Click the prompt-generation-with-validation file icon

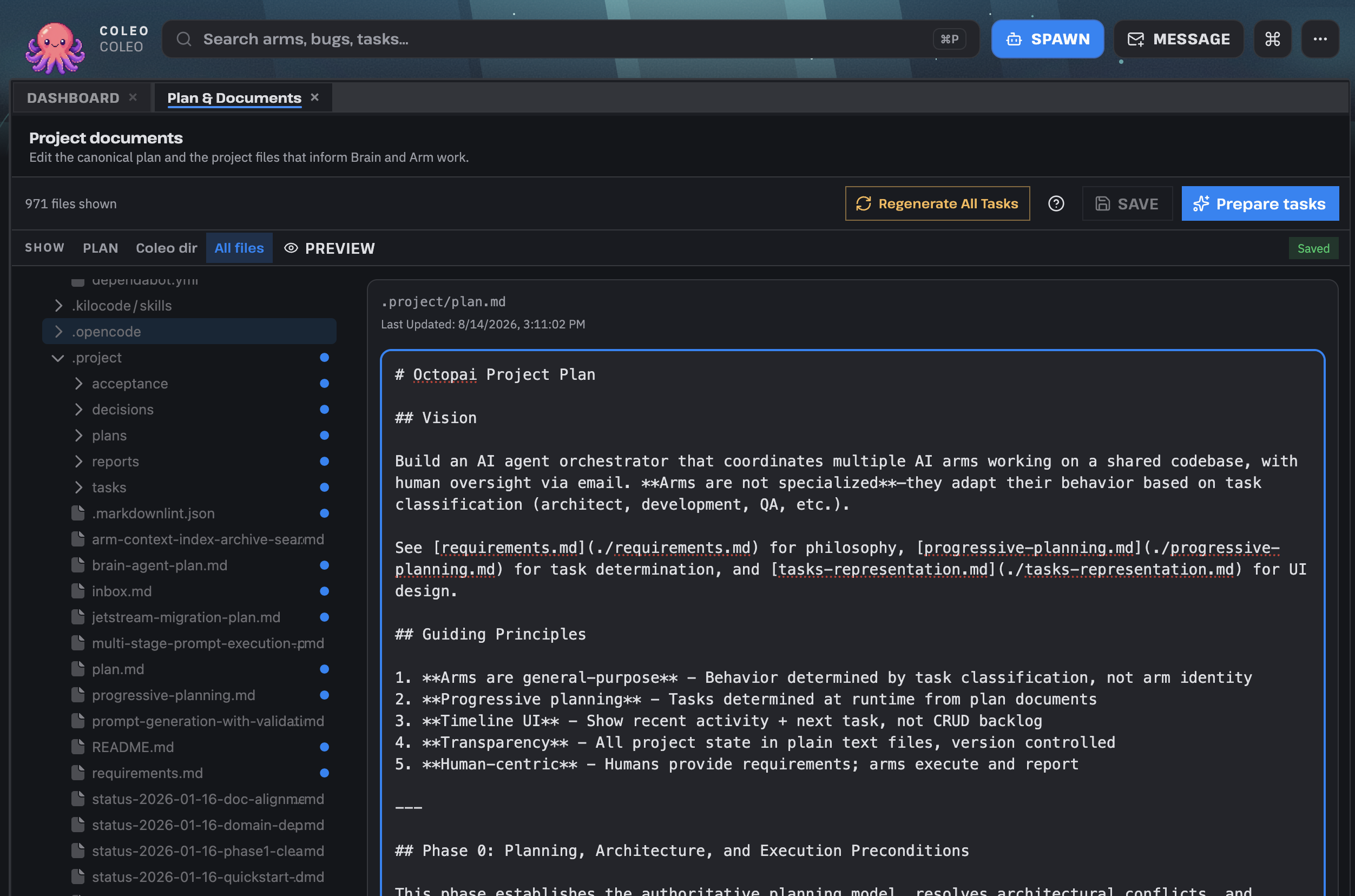point(78,721)
